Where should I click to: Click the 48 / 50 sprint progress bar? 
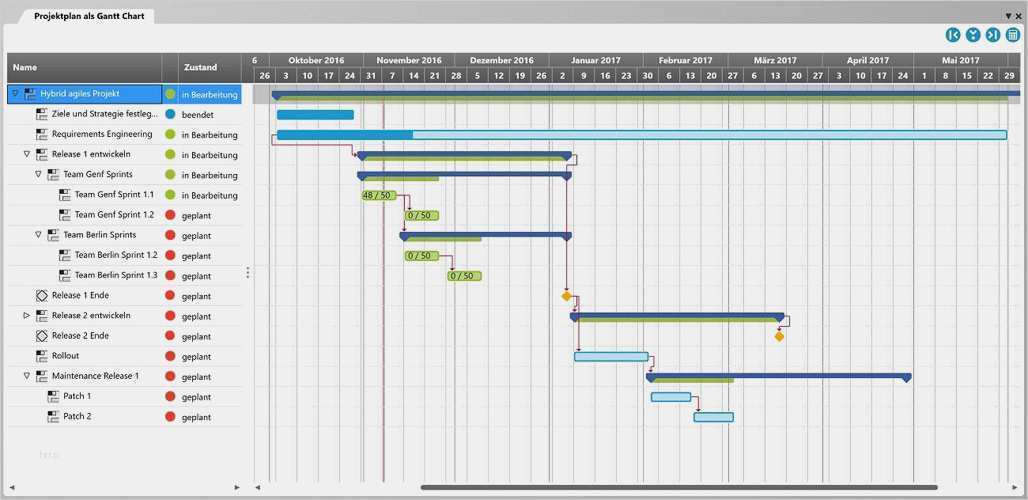point(379,195)
